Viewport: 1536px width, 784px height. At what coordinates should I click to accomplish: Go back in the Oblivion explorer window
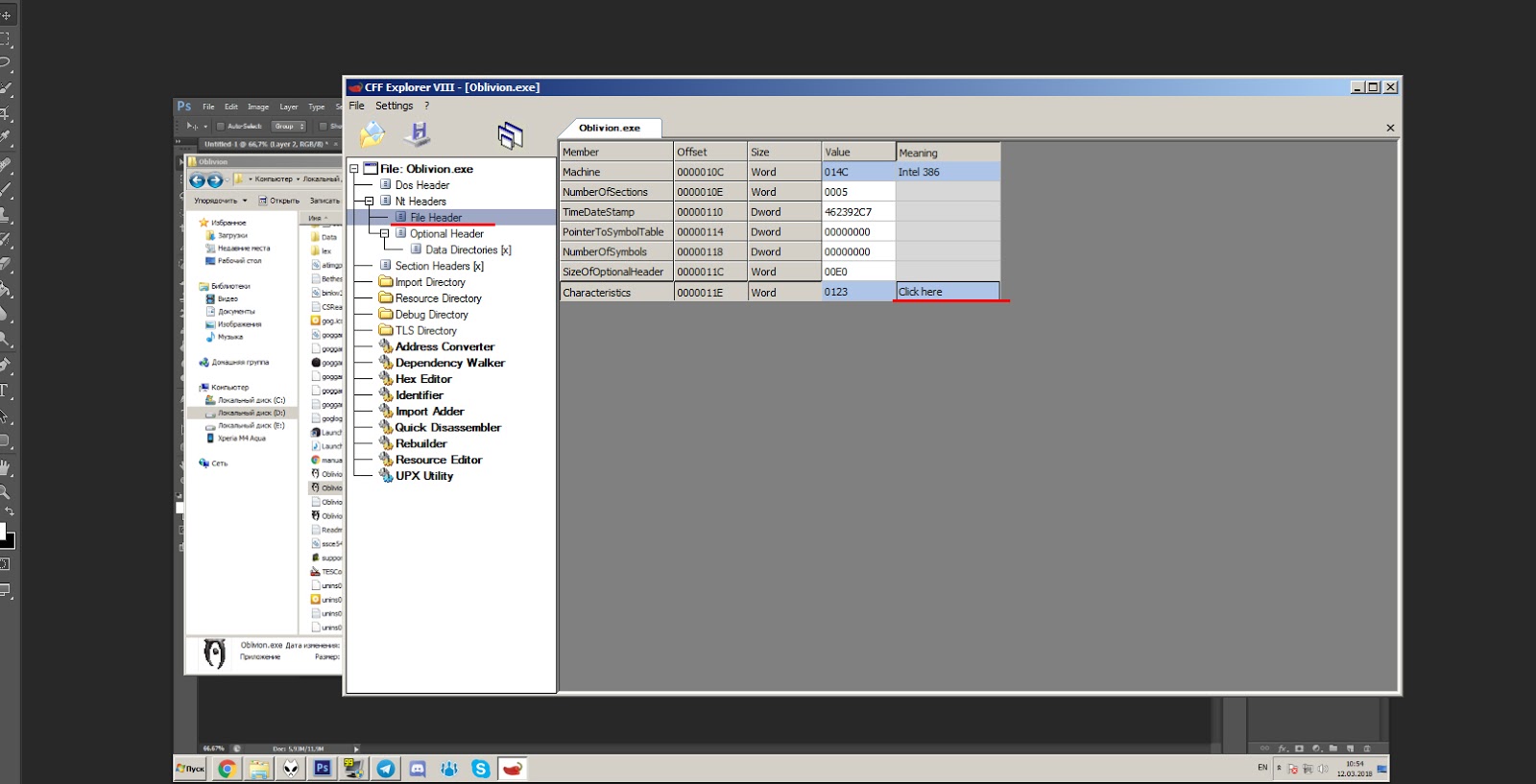point(197,180)
